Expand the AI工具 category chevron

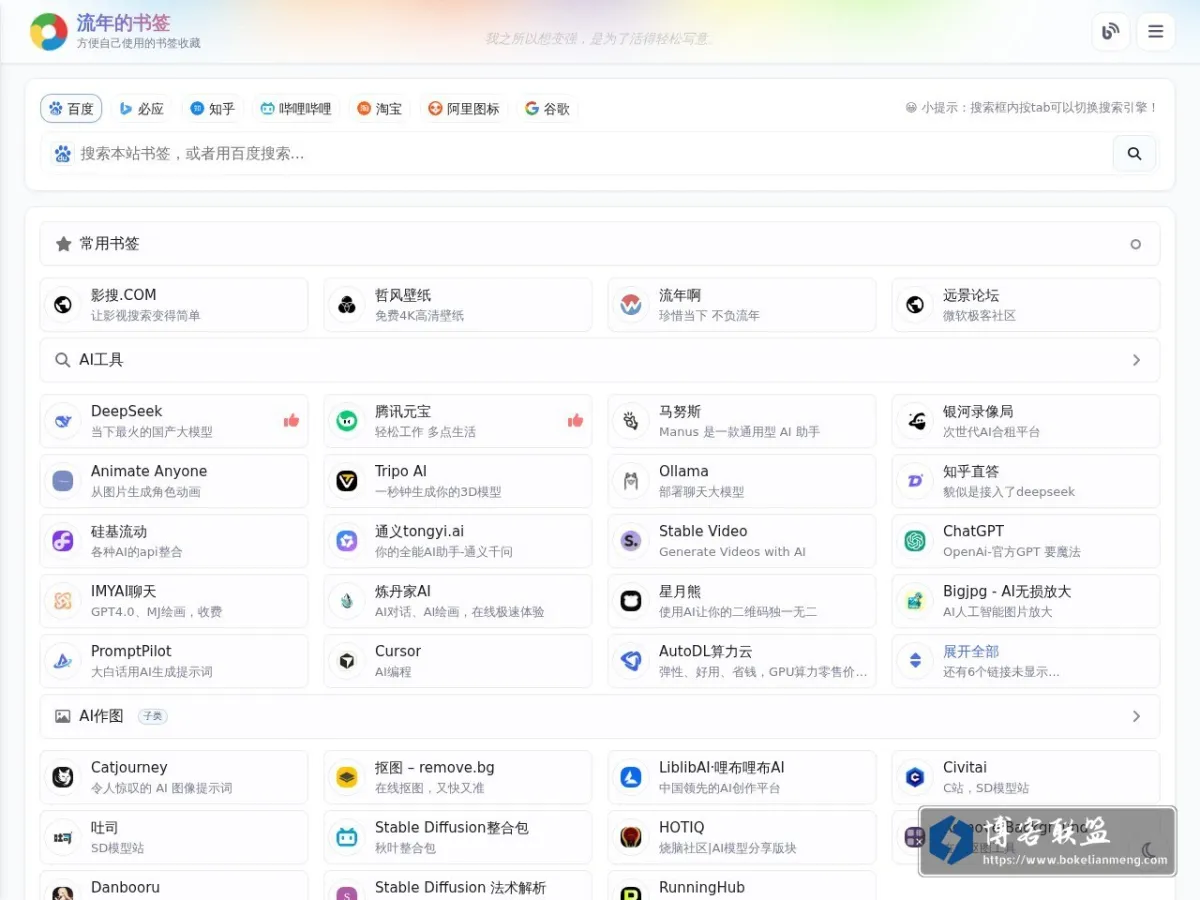click(x=1136, y=360)
